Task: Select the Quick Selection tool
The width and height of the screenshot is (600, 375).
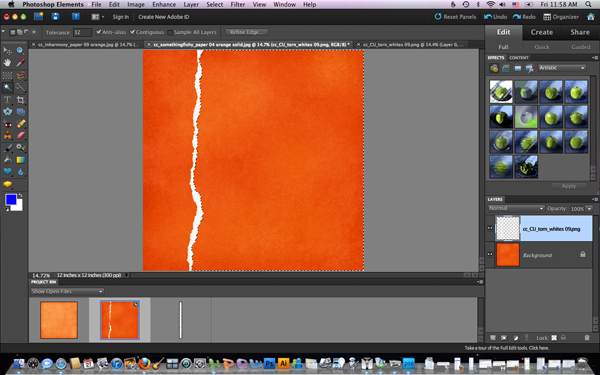Action: (x=20, y=88)
